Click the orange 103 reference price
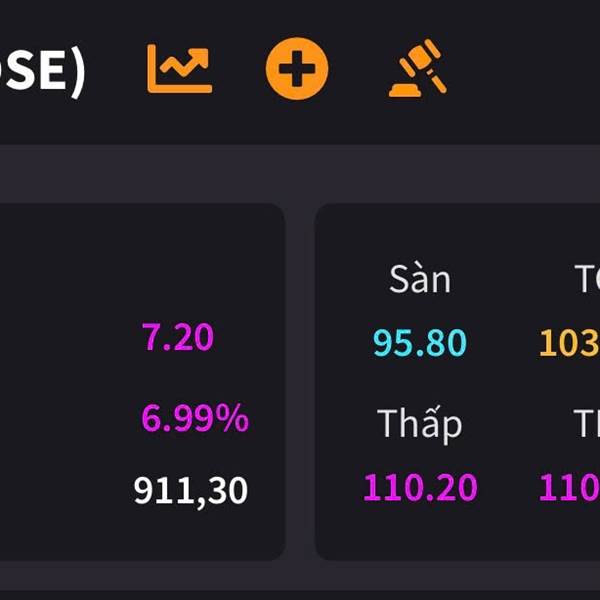 tap(570, 344)
